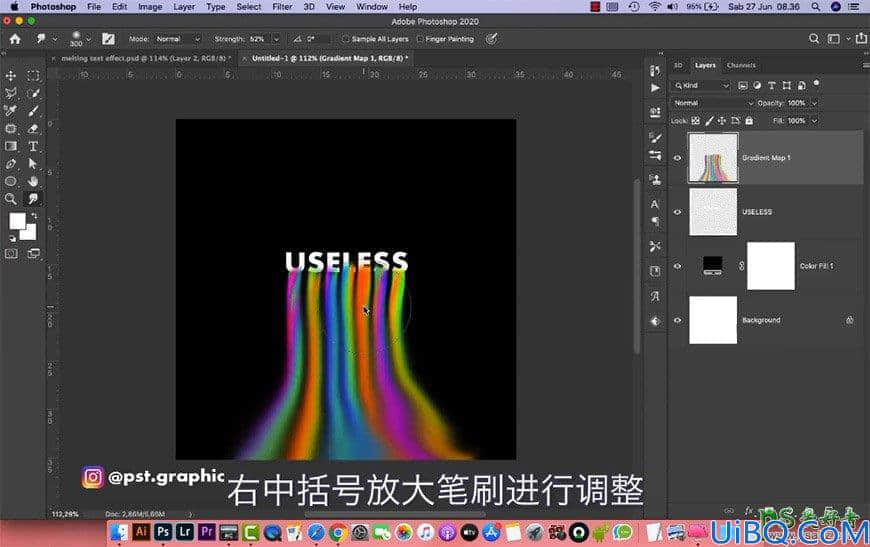Screen dimensions: 870x547
Task: Toggle Quick Mask mode icon
Action: [x=11, y=254]
